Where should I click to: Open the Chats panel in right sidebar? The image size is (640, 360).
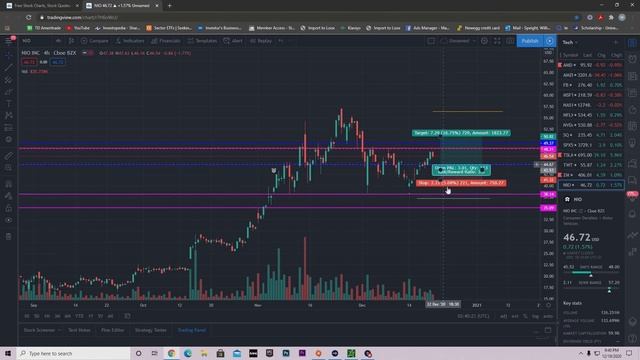pos(632,164)
